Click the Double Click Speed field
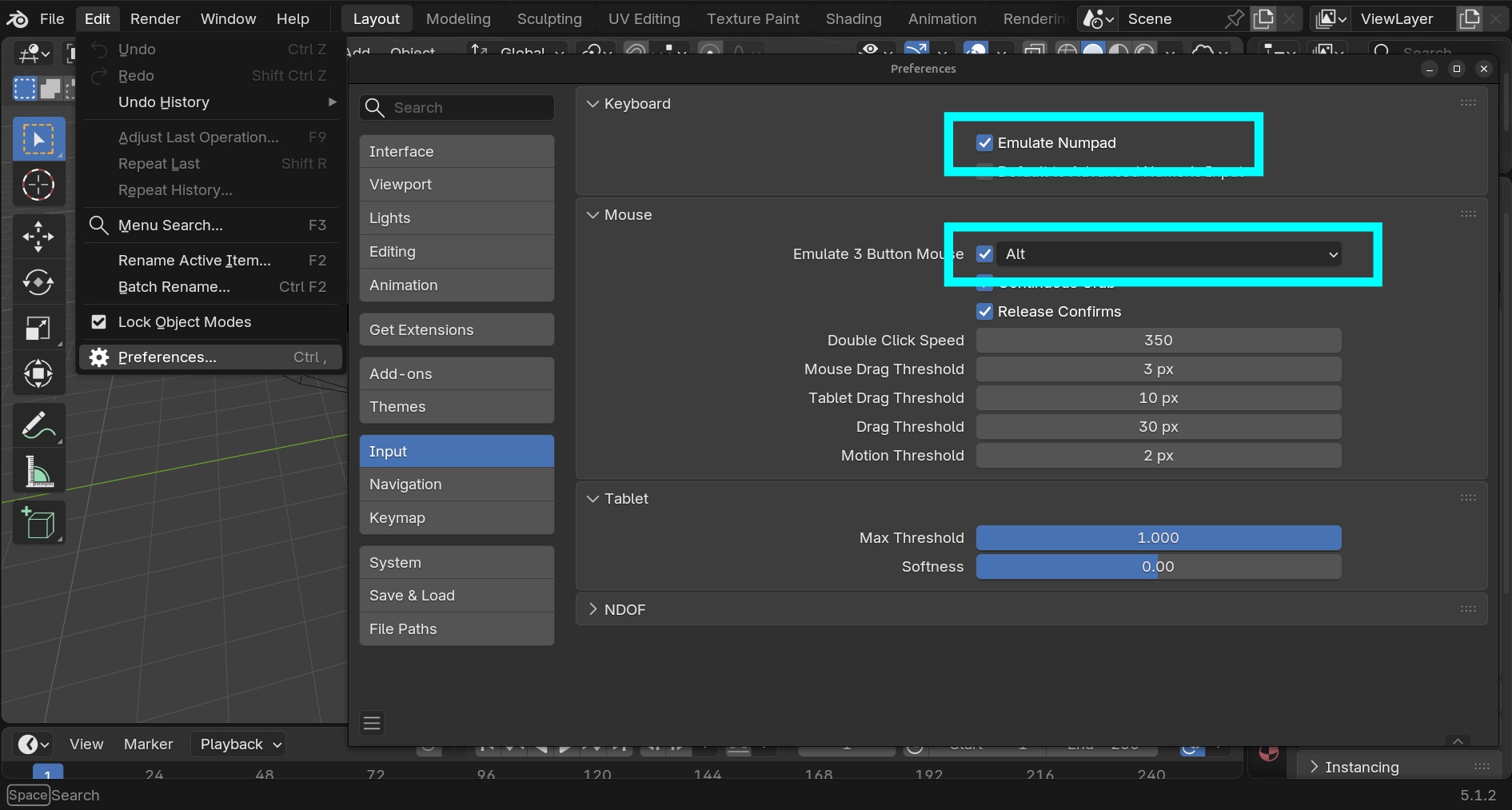 pyautogui.click(x=1159, y=341)
